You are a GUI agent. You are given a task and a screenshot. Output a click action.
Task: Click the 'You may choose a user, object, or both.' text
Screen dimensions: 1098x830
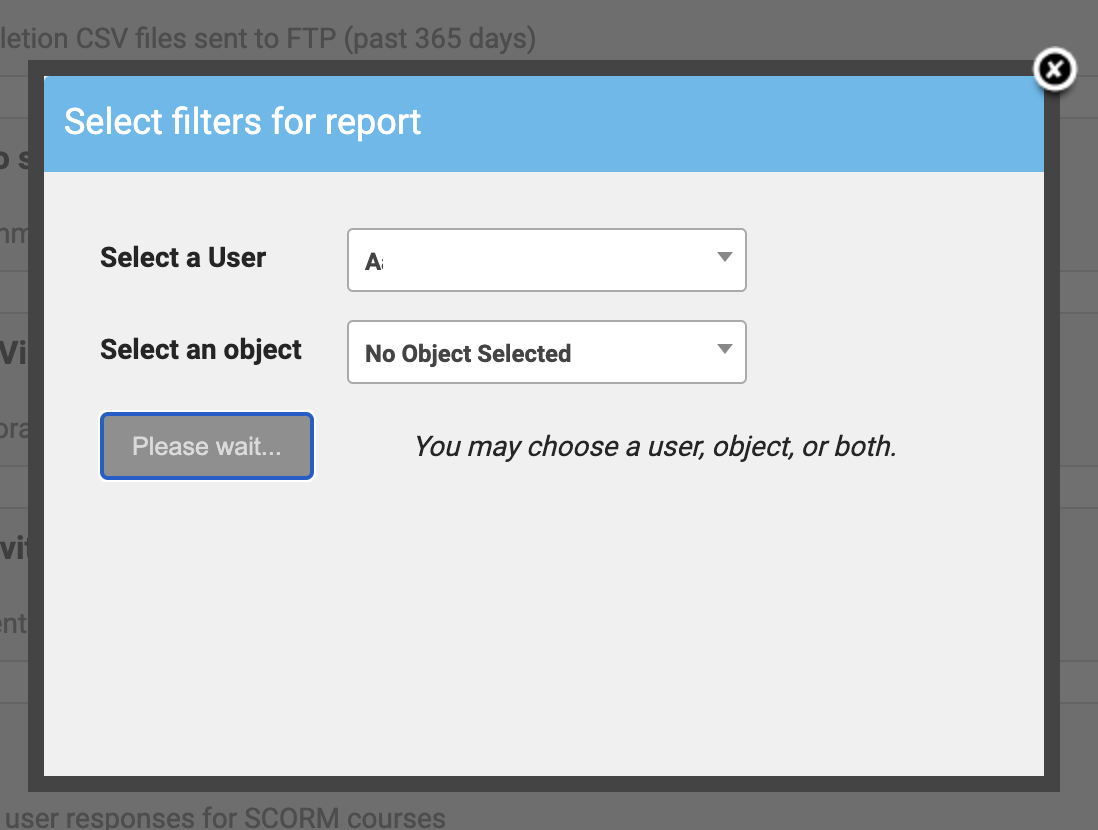click(655, 446)
